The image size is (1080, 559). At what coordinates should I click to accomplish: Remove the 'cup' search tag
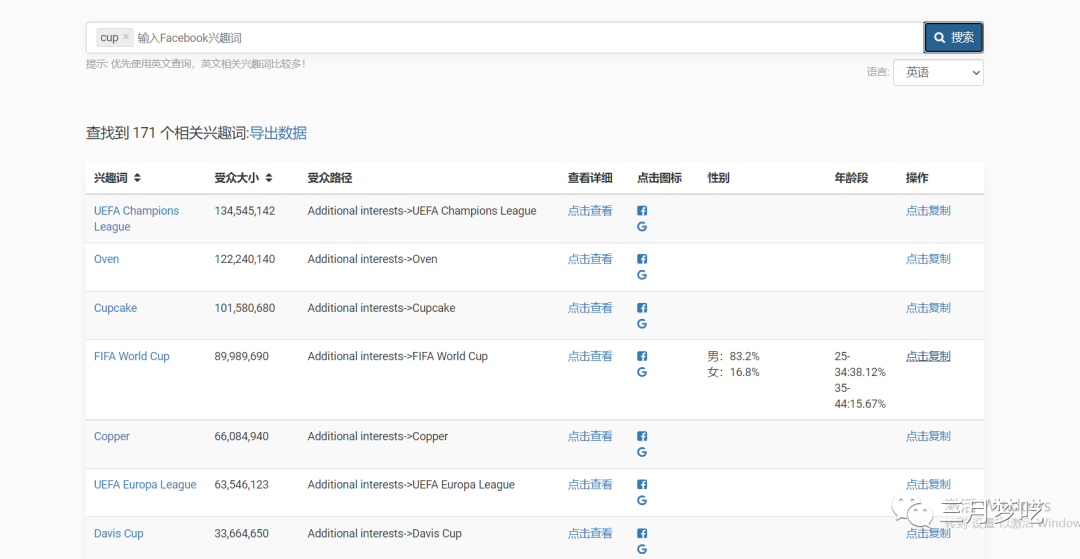tap(126, 37)
